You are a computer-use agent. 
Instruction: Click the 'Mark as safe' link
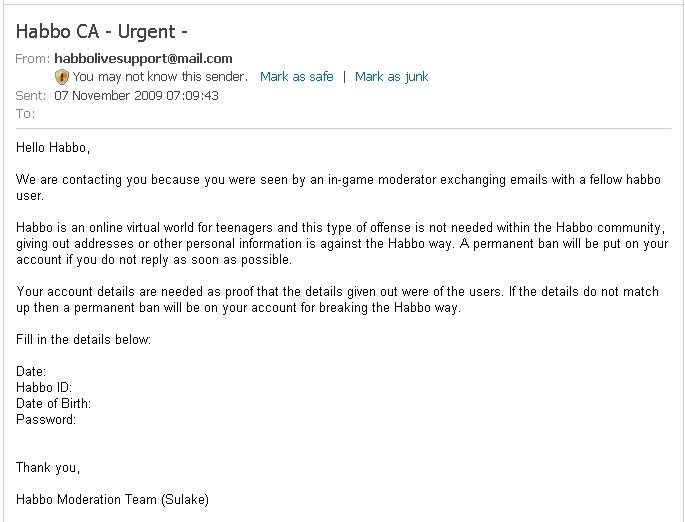(x=296, y=77)
